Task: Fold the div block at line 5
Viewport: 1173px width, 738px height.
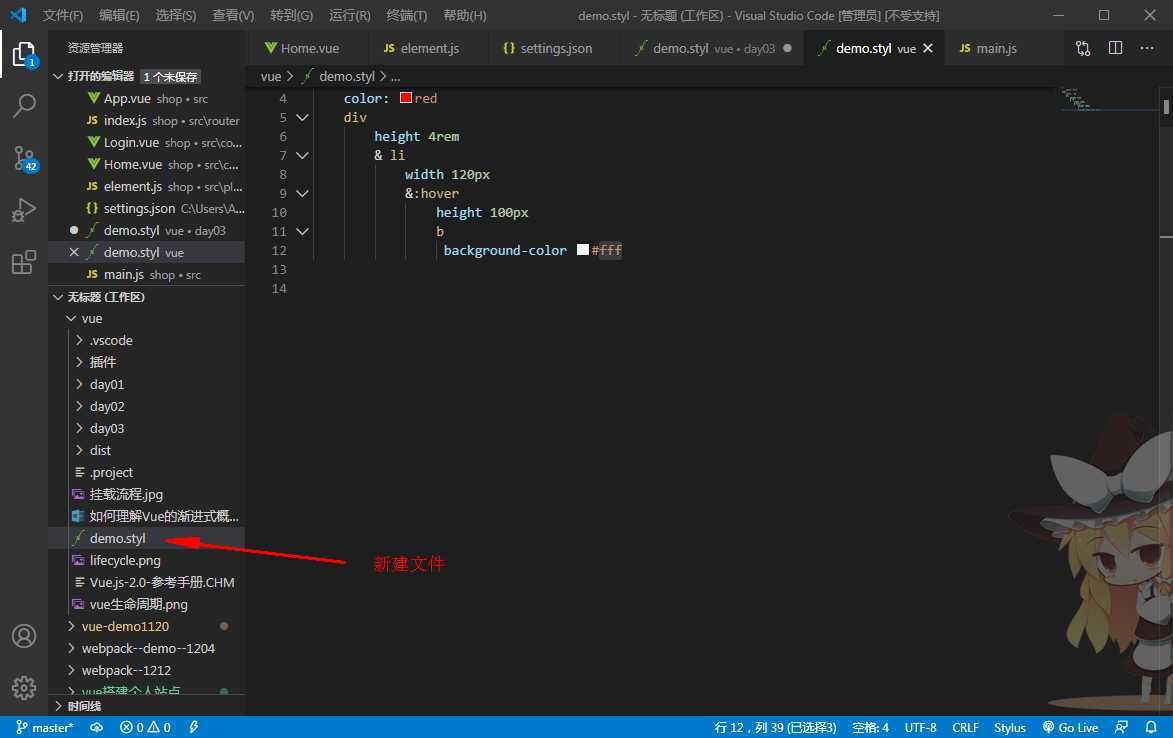Action: (302, 117)
